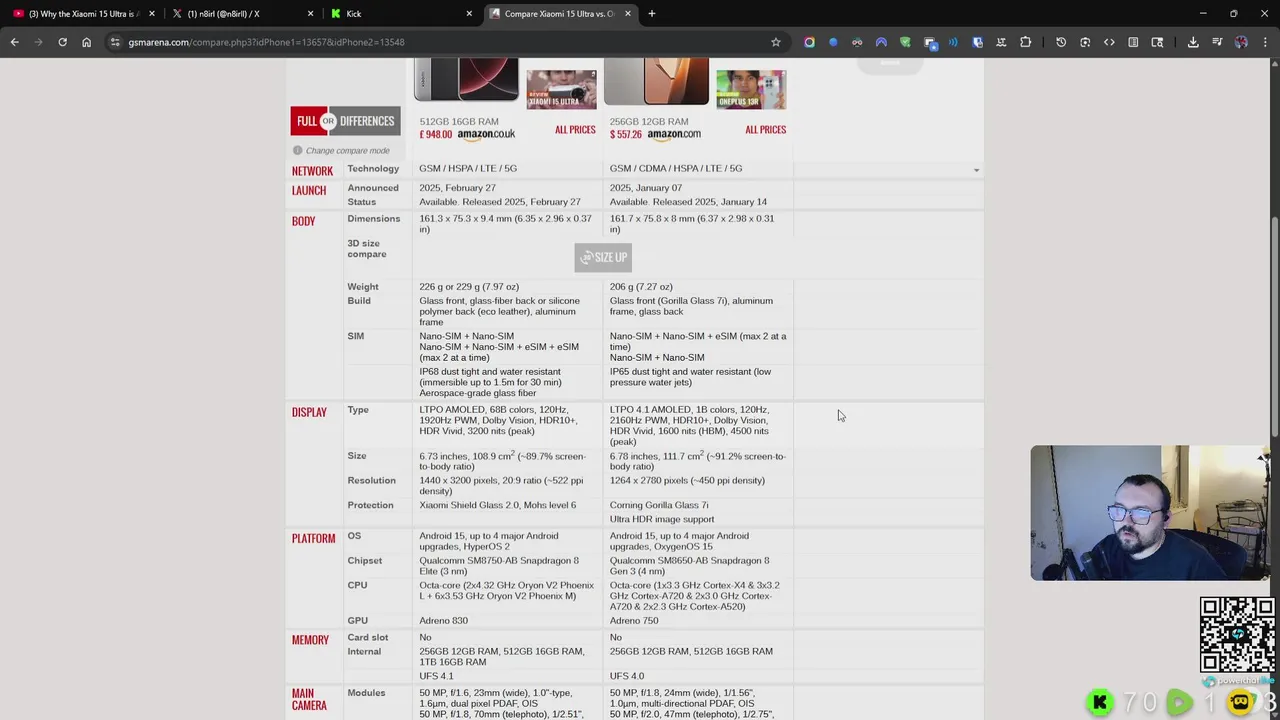Open the $557.26 amazon.com offer

tap(655, 134)
